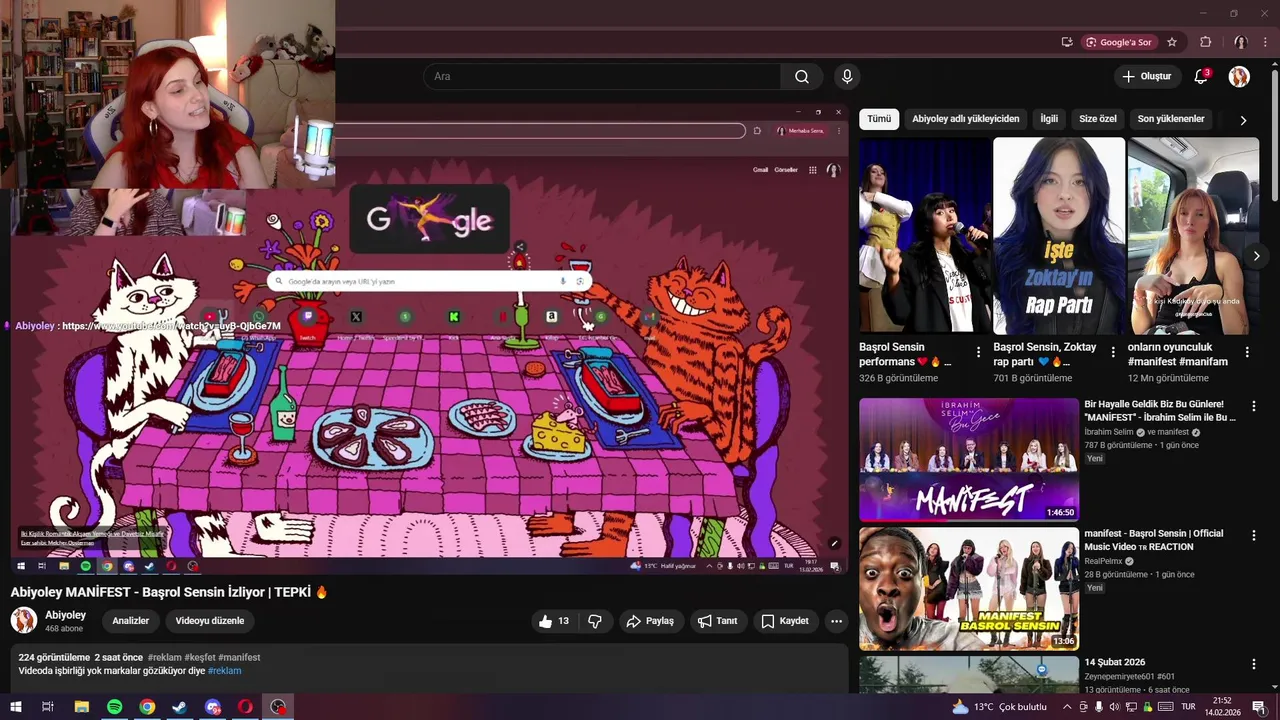
Task: Click Task View icon in taskbar
Action: click(x=47, y=707)
